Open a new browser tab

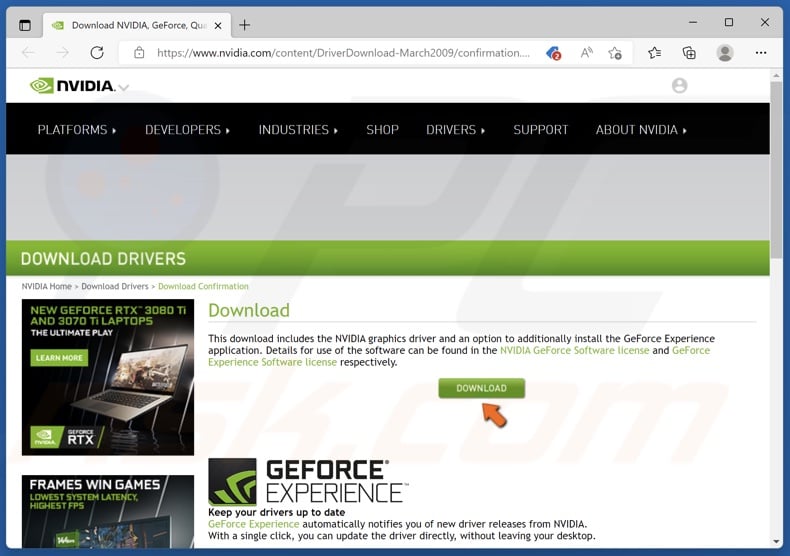[x=244, y=25]
